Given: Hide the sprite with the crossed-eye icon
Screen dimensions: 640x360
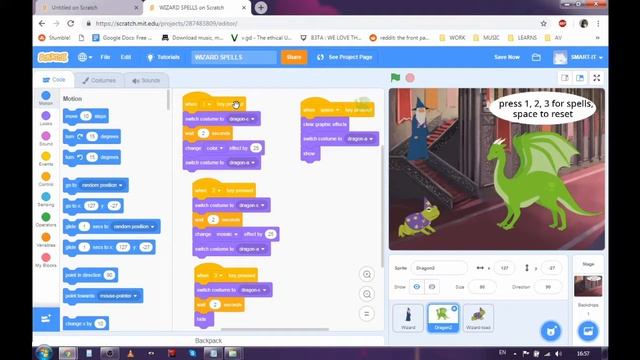Looking at the screenshot, I should pyautogui.click(x=432, y=287).
